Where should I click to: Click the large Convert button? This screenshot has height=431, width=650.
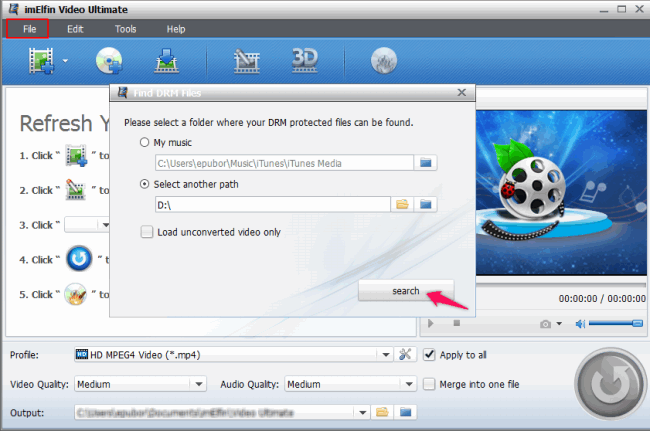pos(610,384)
